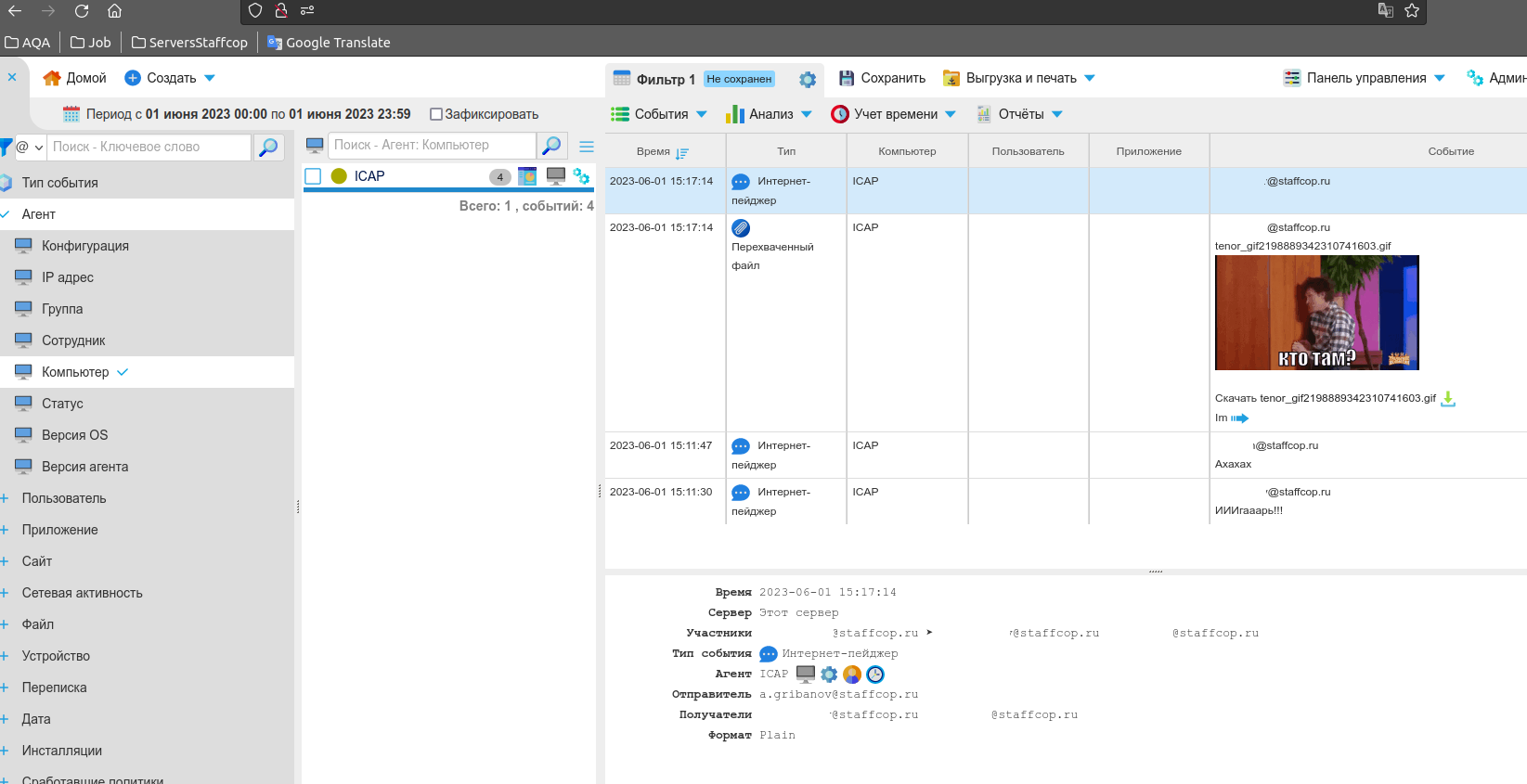1527x784 pixels.
Task: Toggle the Компьютер filter option
Action: pos(75,372)
